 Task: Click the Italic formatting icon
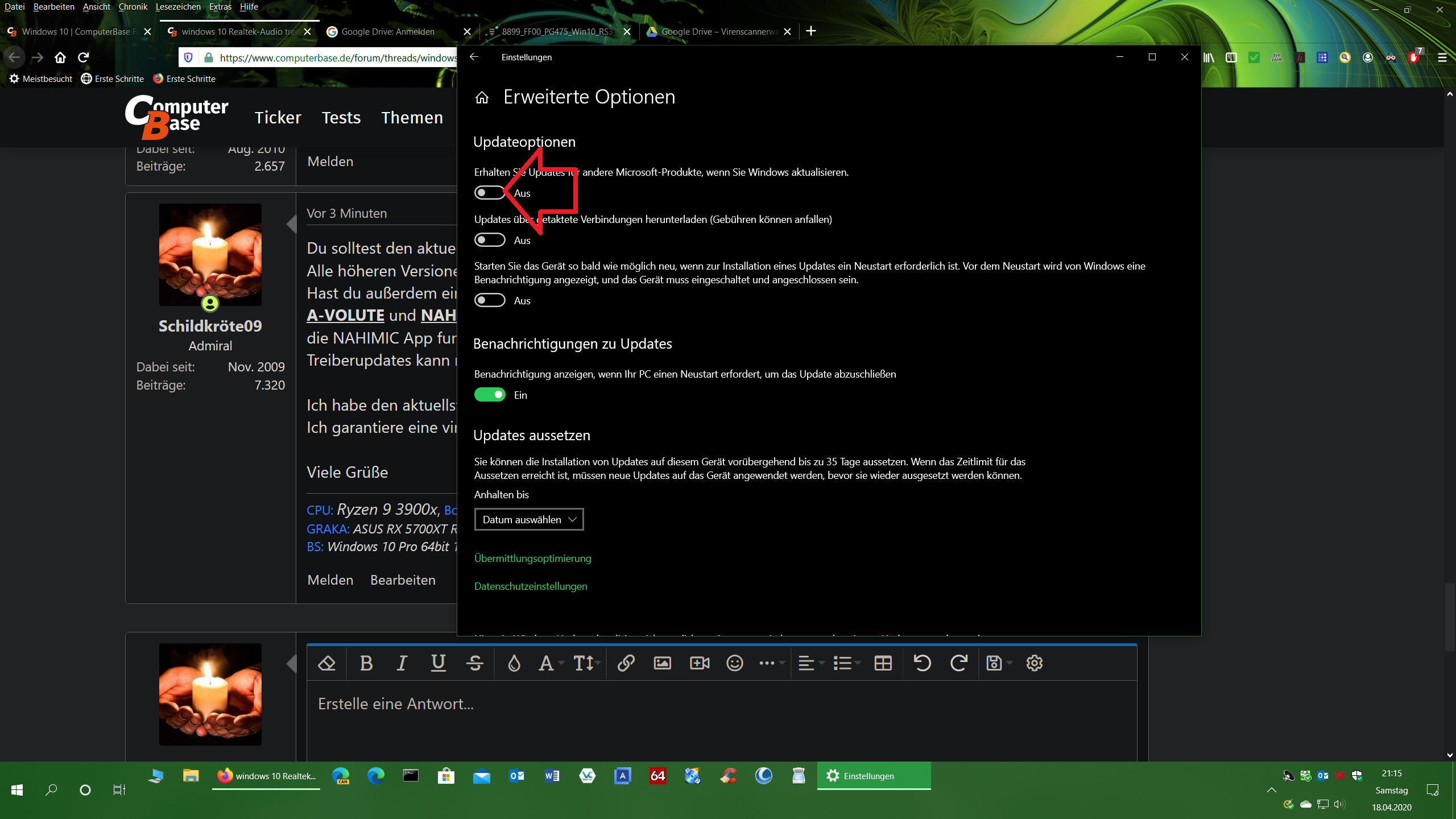(x=402, y=663)
